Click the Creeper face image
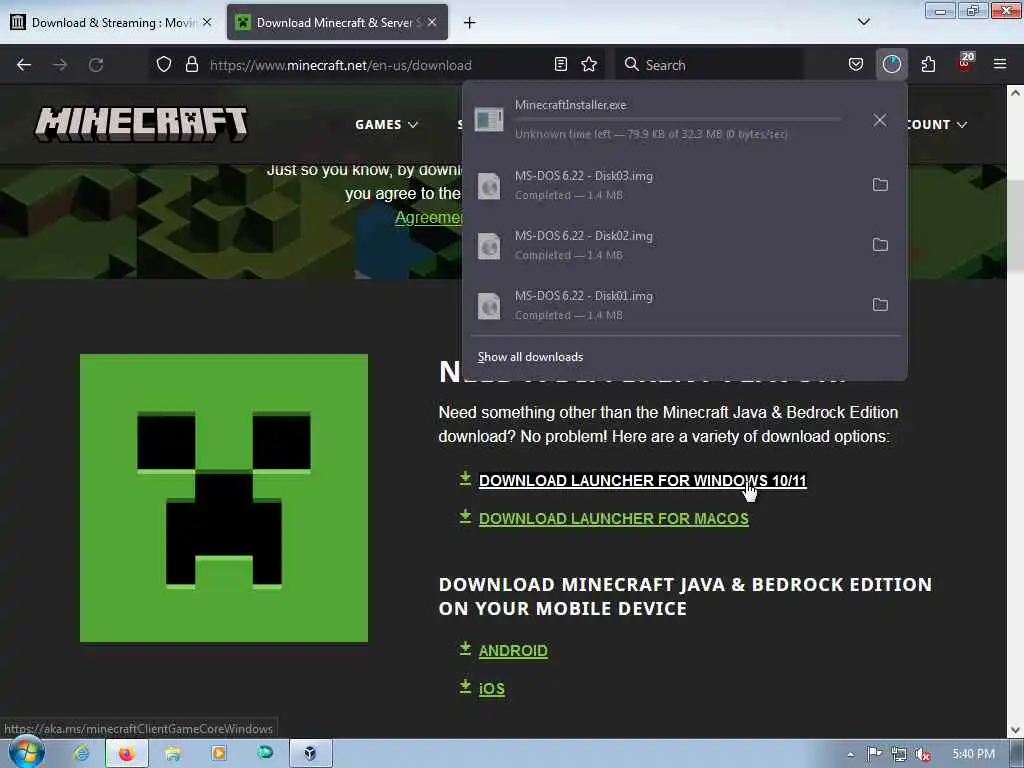 tap(224, 498)
